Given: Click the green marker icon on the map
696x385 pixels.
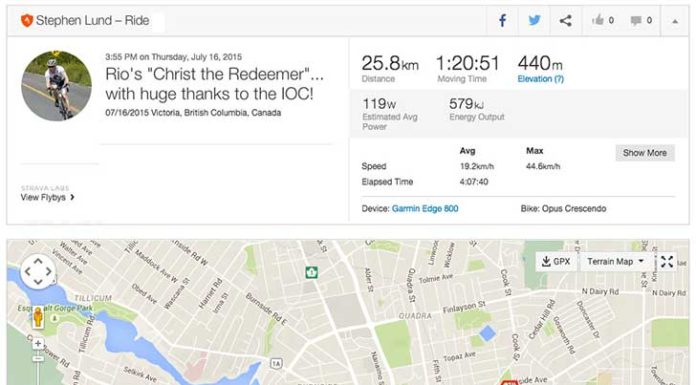Looking at the screenshot, I should (311, 272).
